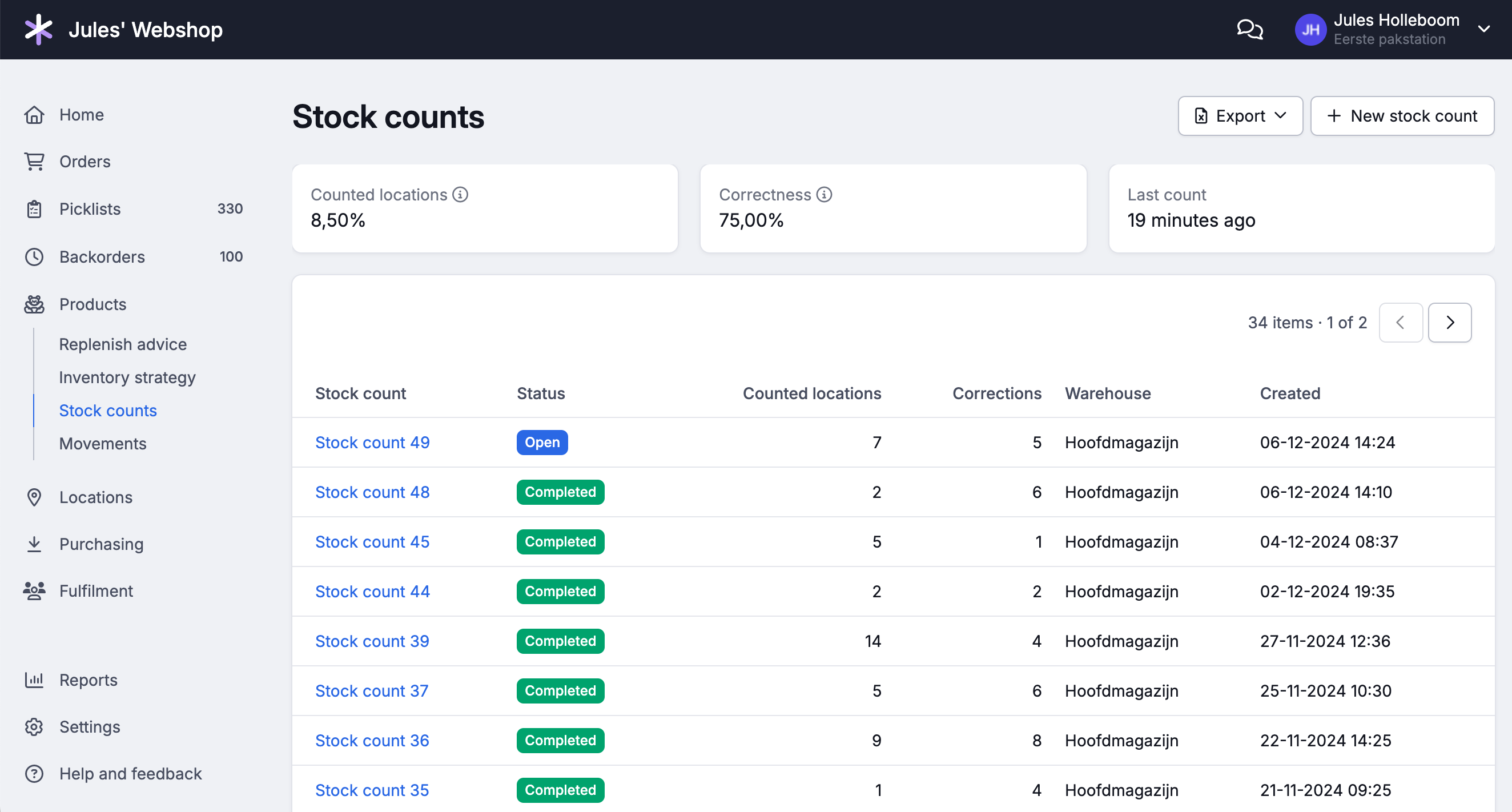Open the Stock count 35 link
This screenshot has height=812, width=1512.
tap(372, 790)
